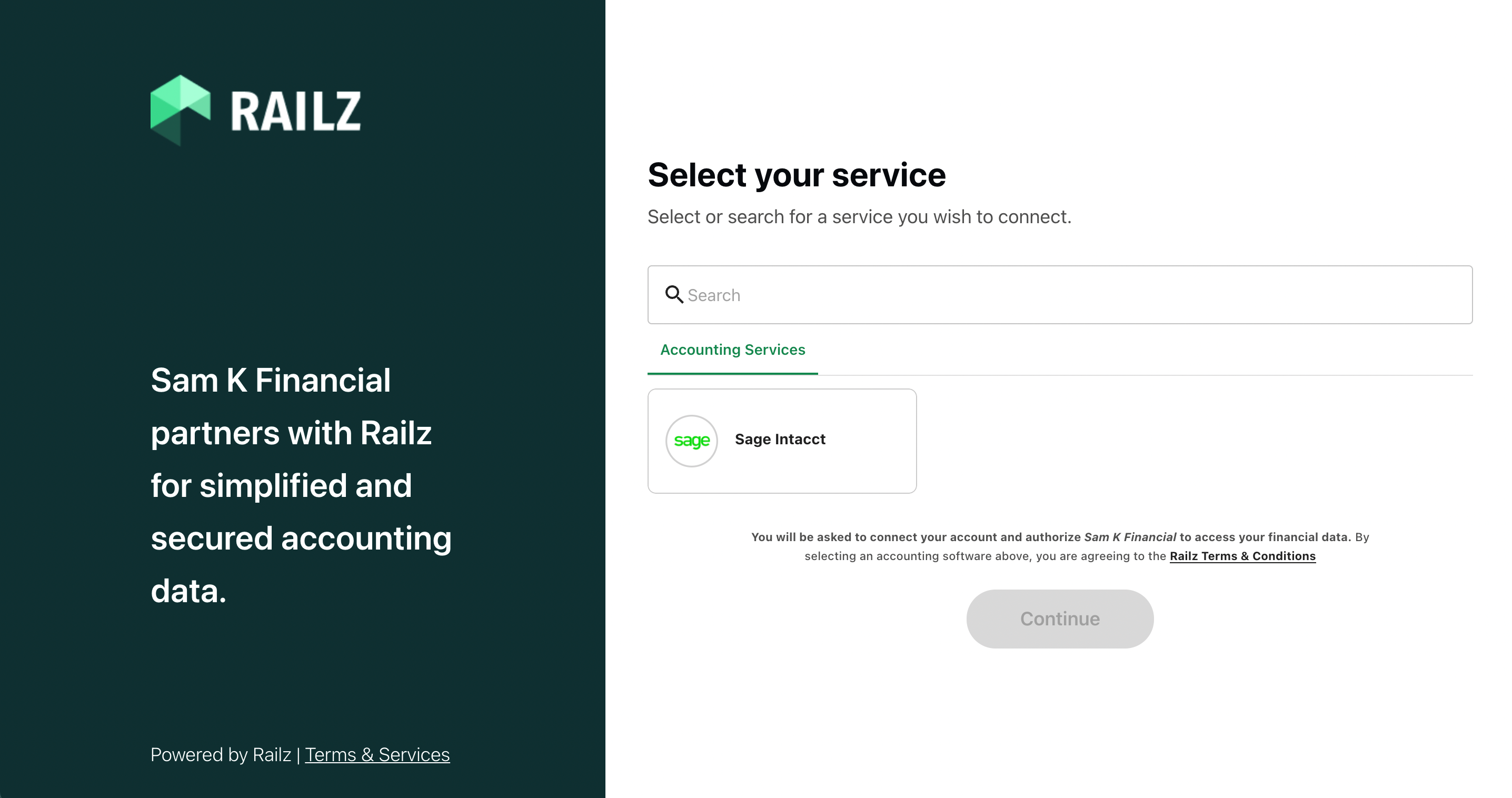Click the "Sam K Financial" headline line
Screen dimensions: 1512x798
(x=271, y=380)
